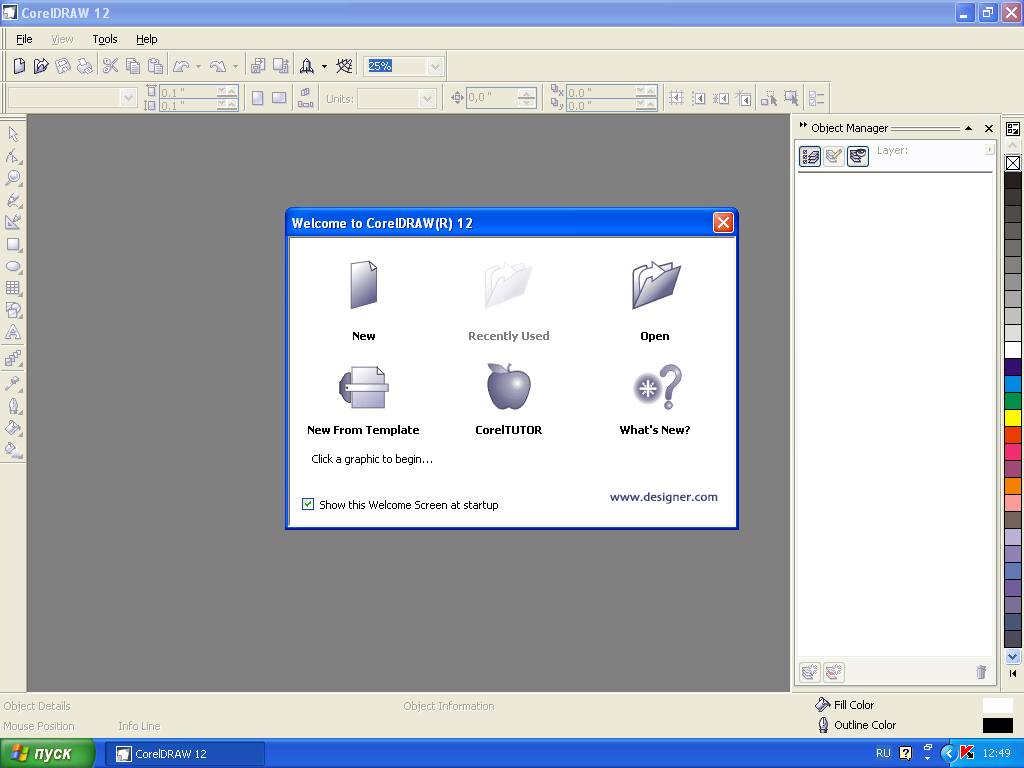The height and width of the screenshot is (768, 1024).
Task: Toggle portrait page orientation button
Action: (258, 98)
